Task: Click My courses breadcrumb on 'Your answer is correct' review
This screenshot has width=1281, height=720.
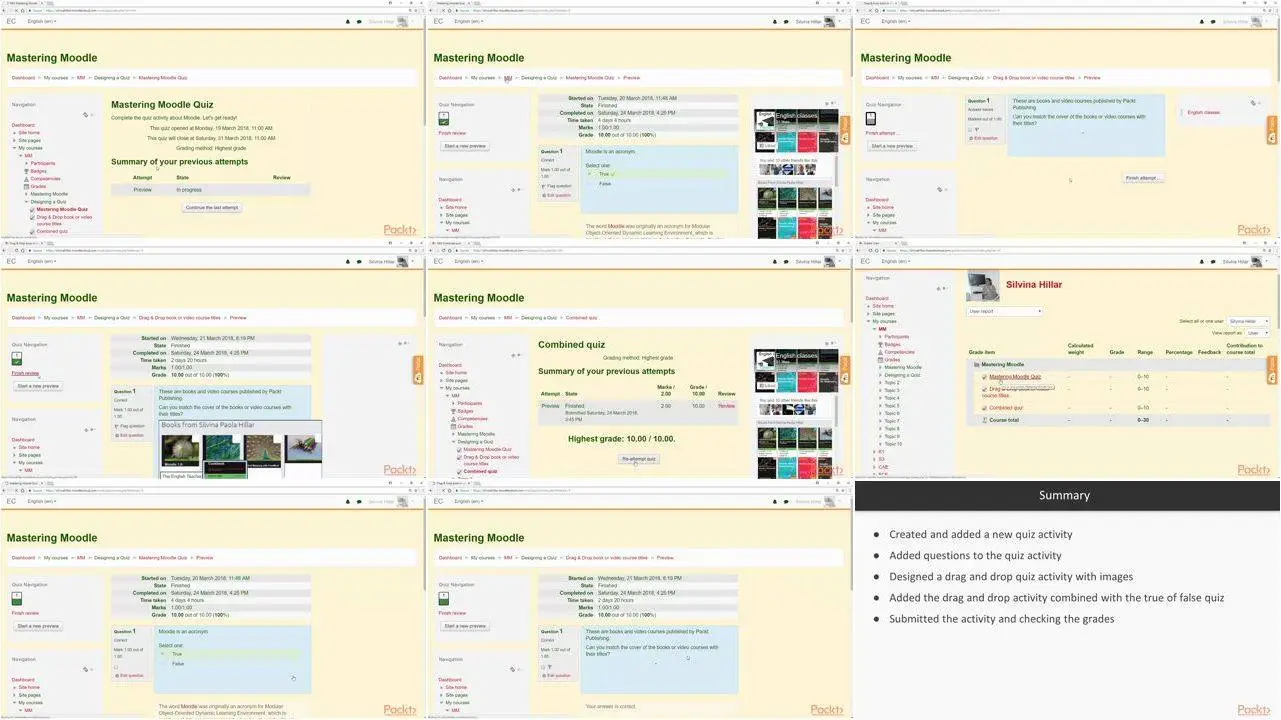Action: (x=483, y=558)
